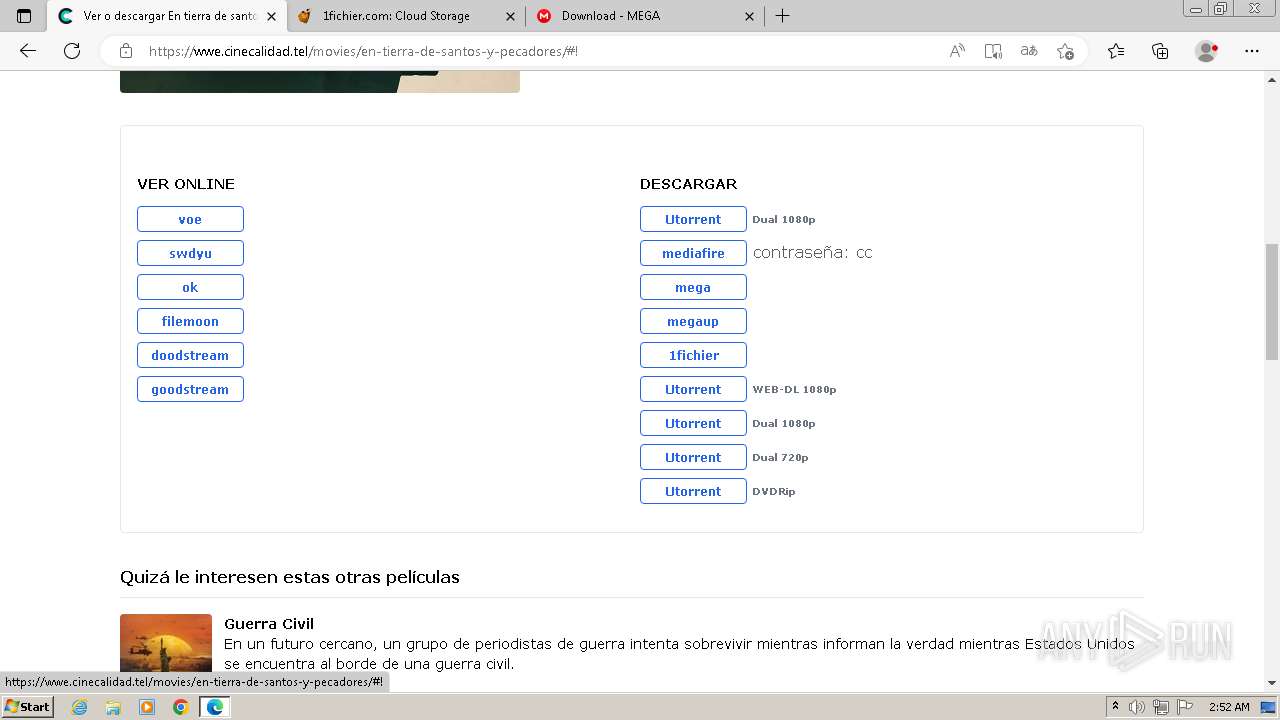Switch to the 1fichier.com Cloud Storage tab
Screen dimensions: 1280x720
[x=405, y=16]
